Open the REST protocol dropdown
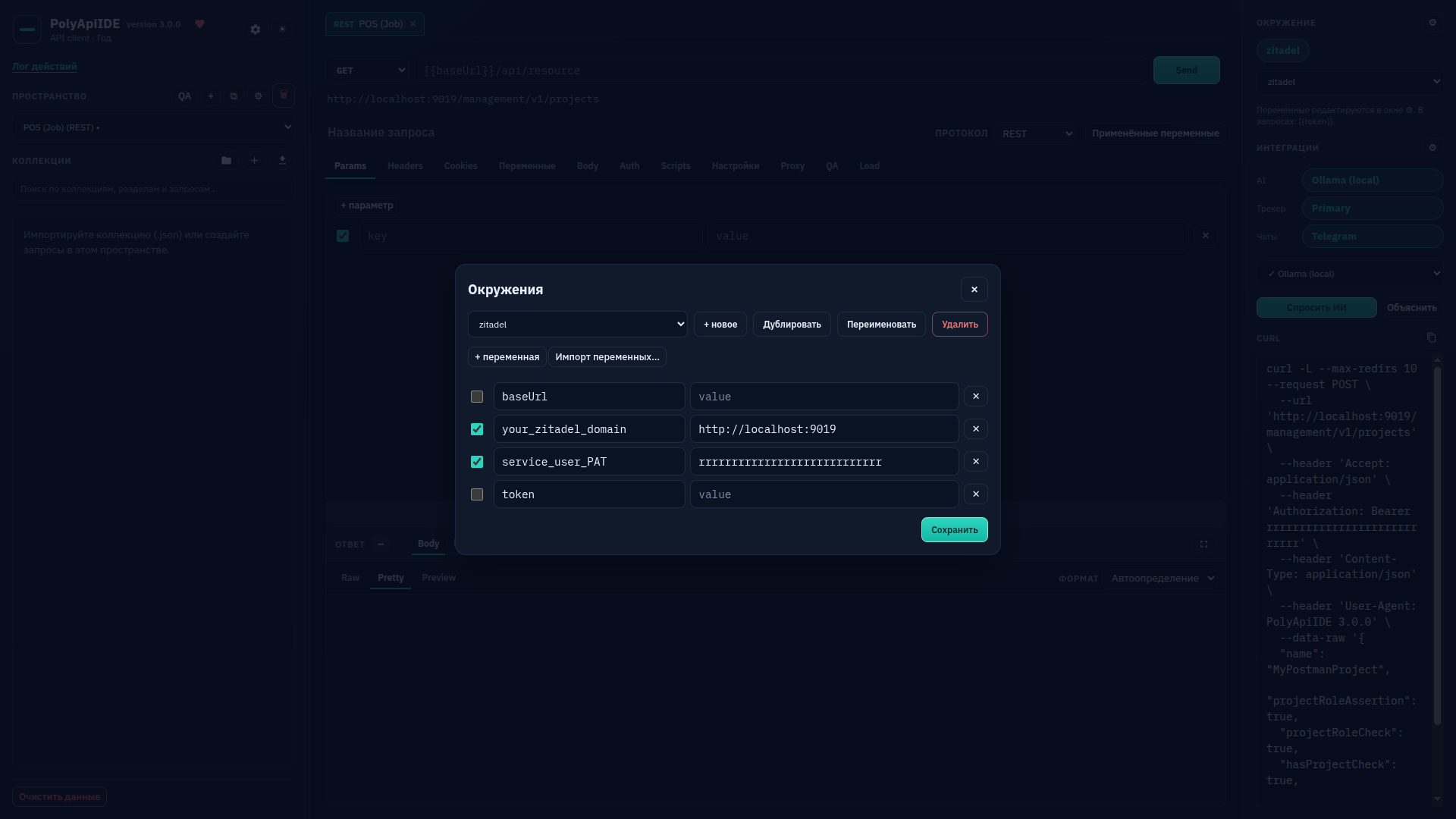The image size is (1456, 819). [1035, 133]
